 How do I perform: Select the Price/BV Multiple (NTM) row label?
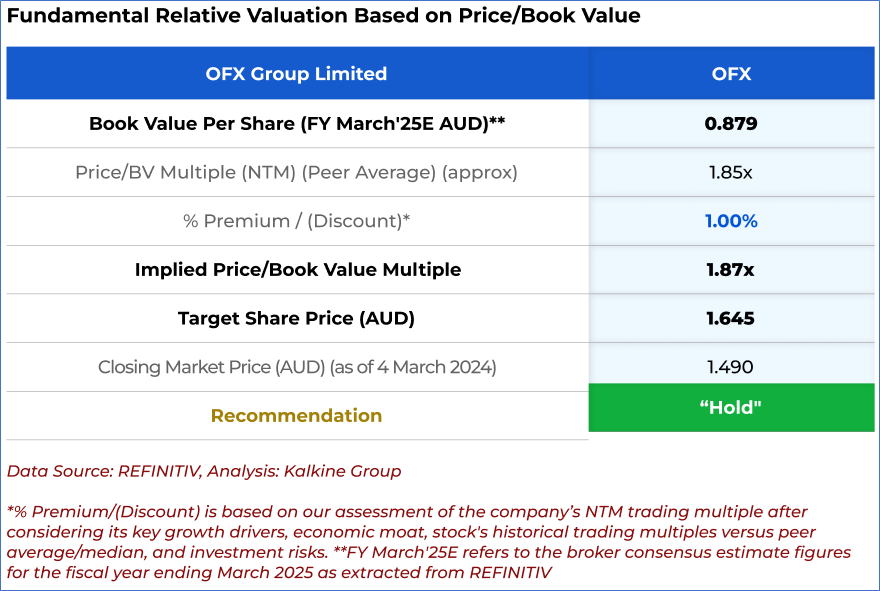[296, 172]
